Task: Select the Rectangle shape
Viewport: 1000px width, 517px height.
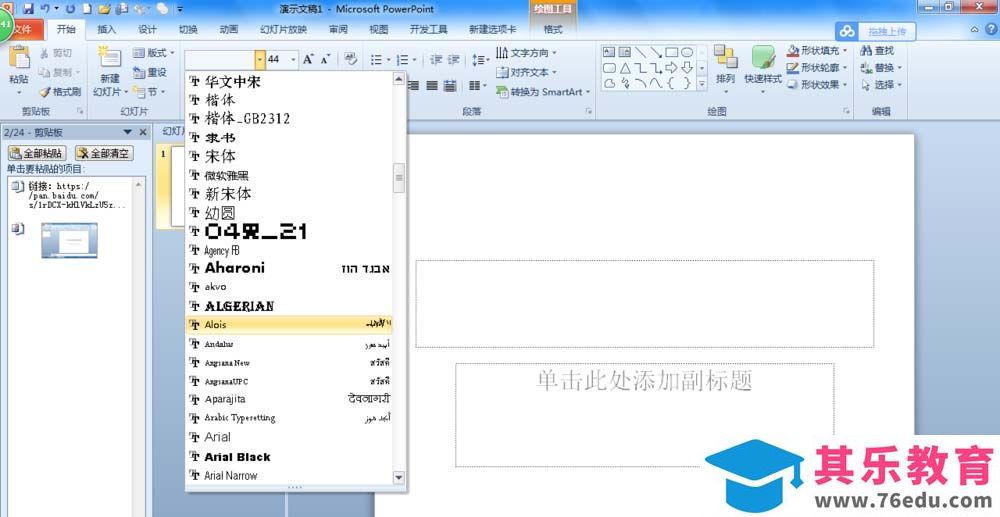Action: click(x=672, y=52)
